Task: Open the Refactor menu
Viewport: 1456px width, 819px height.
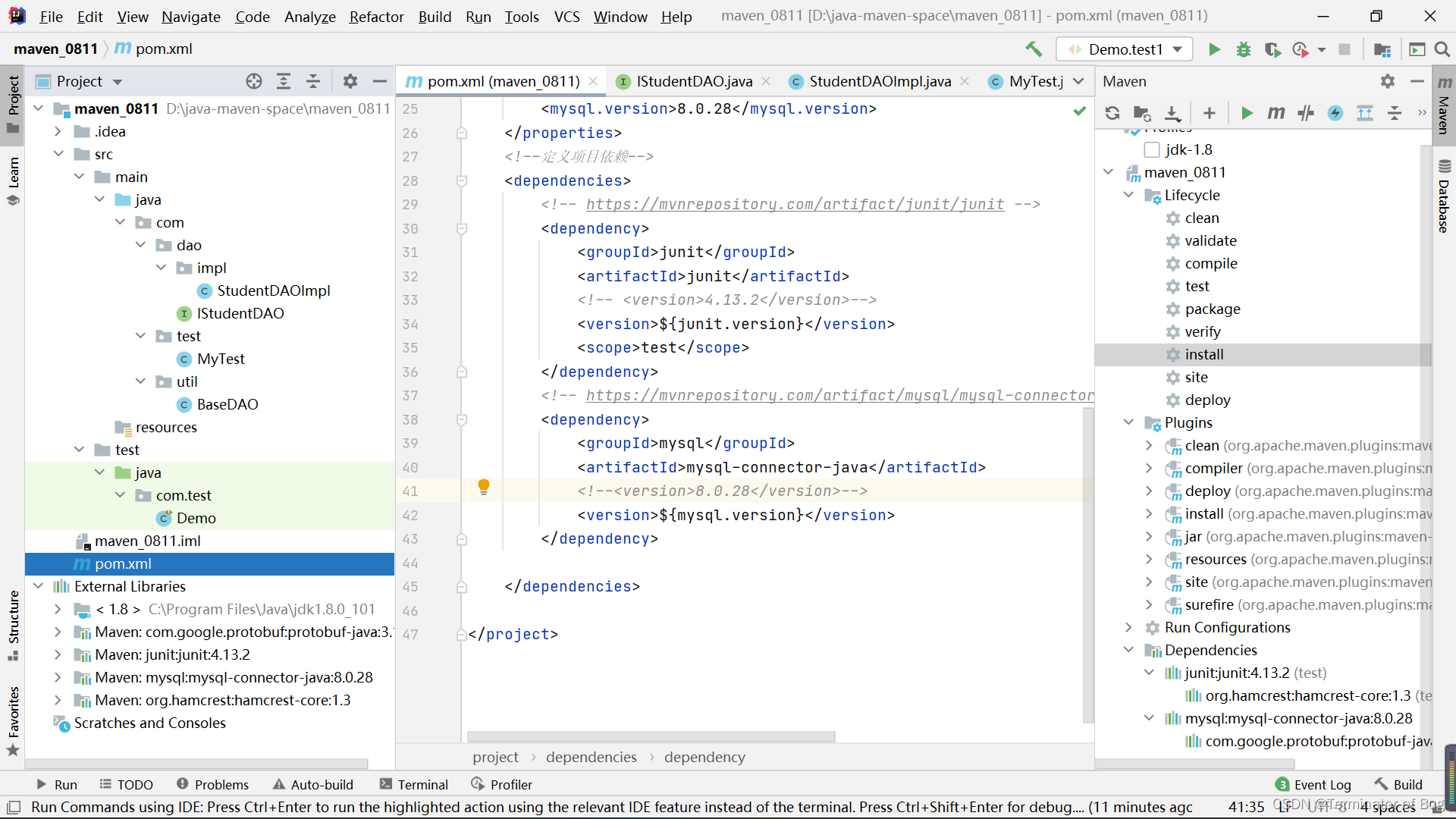Action: (x=376, y=17)
